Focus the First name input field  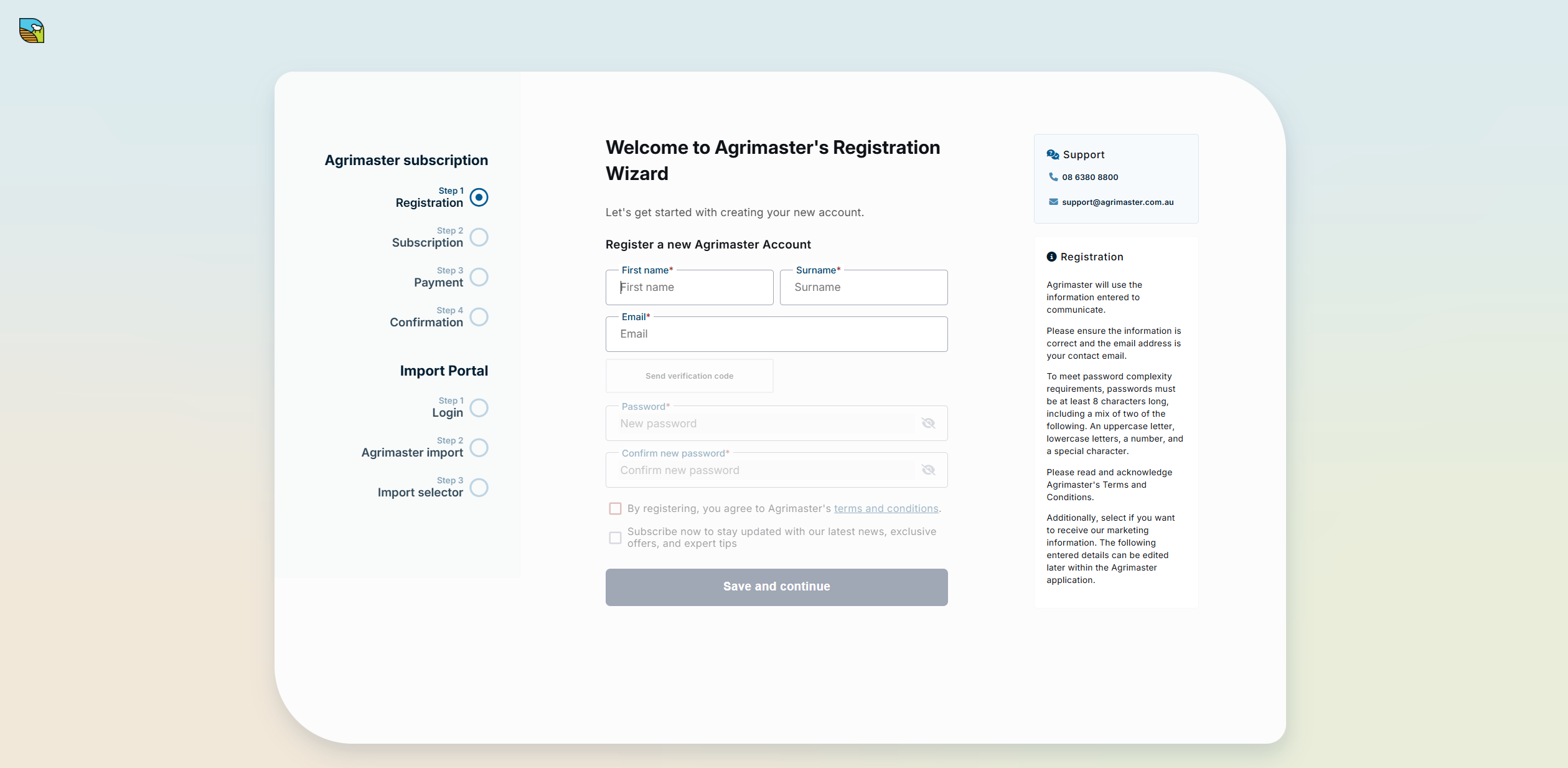[690, 287]
